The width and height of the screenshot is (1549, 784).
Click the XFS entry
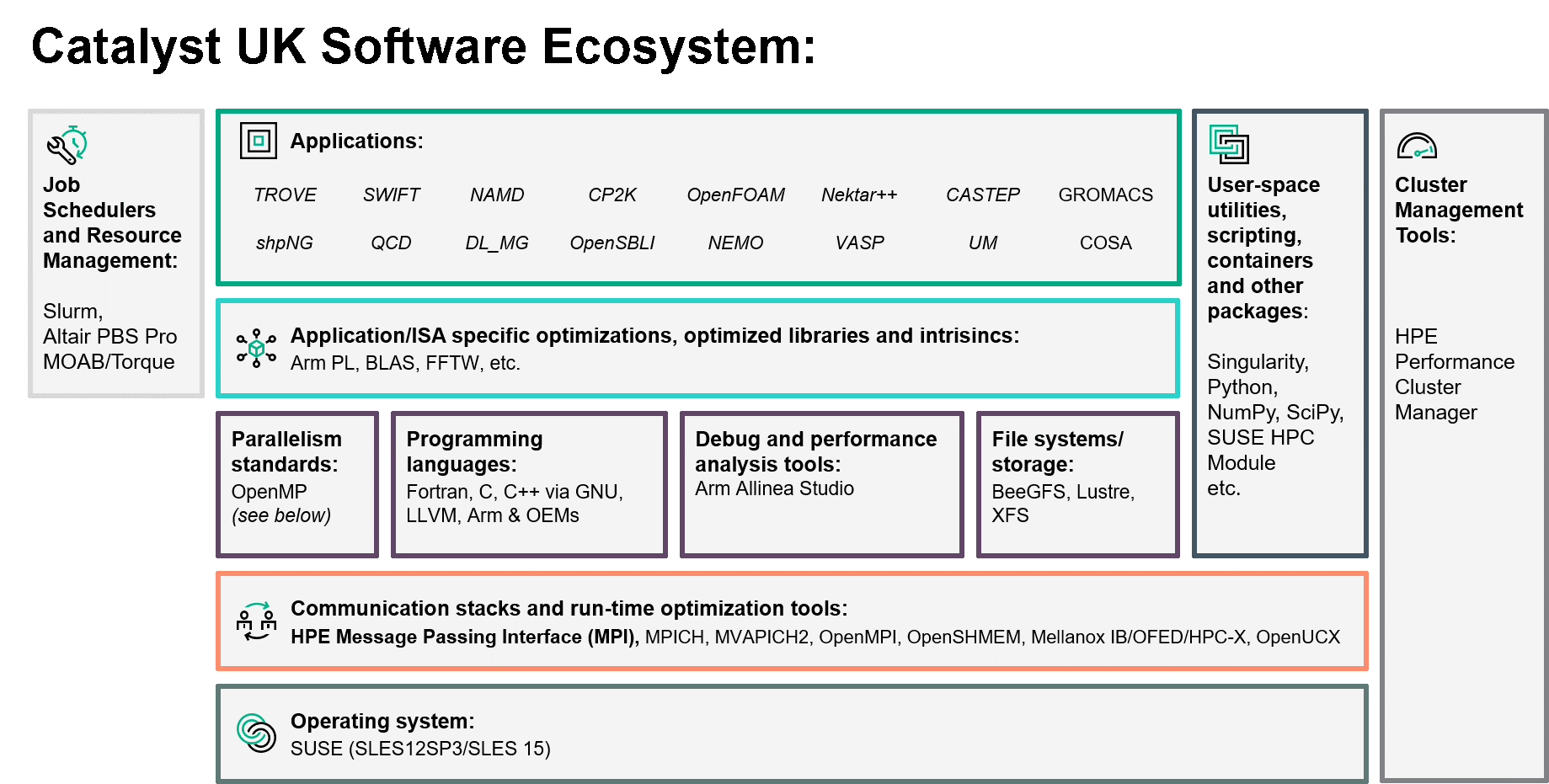pos(1011,515)
